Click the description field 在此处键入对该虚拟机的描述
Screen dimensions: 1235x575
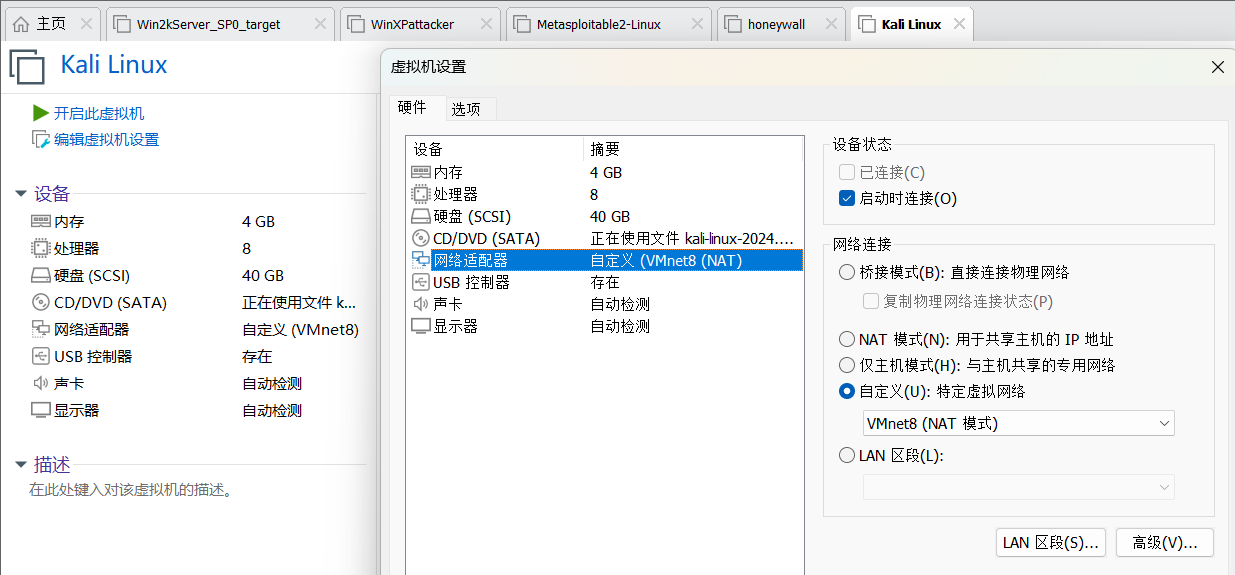(x=131, y=490)
